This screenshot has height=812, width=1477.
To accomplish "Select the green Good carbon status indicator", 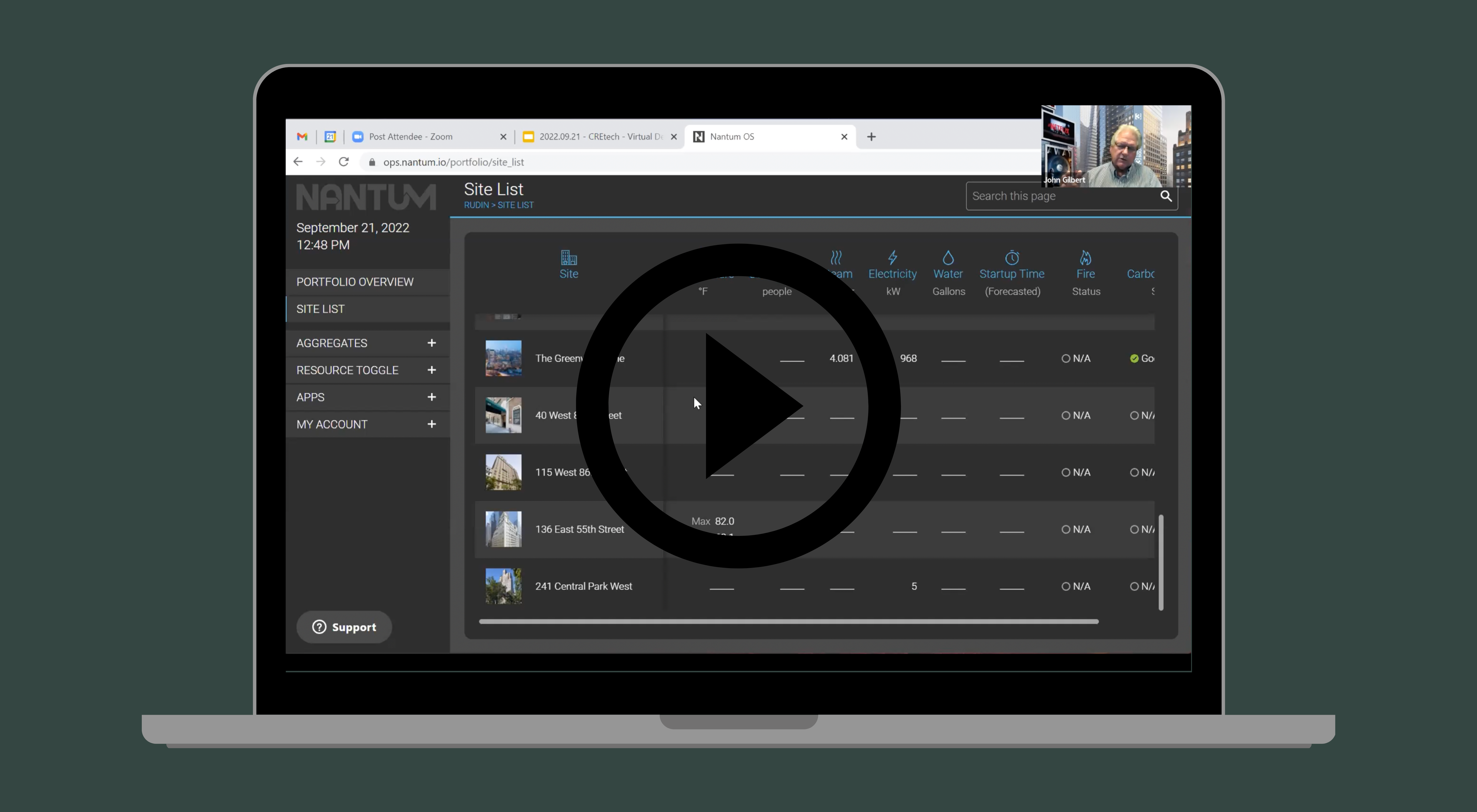I will (x=1134, y=358).
